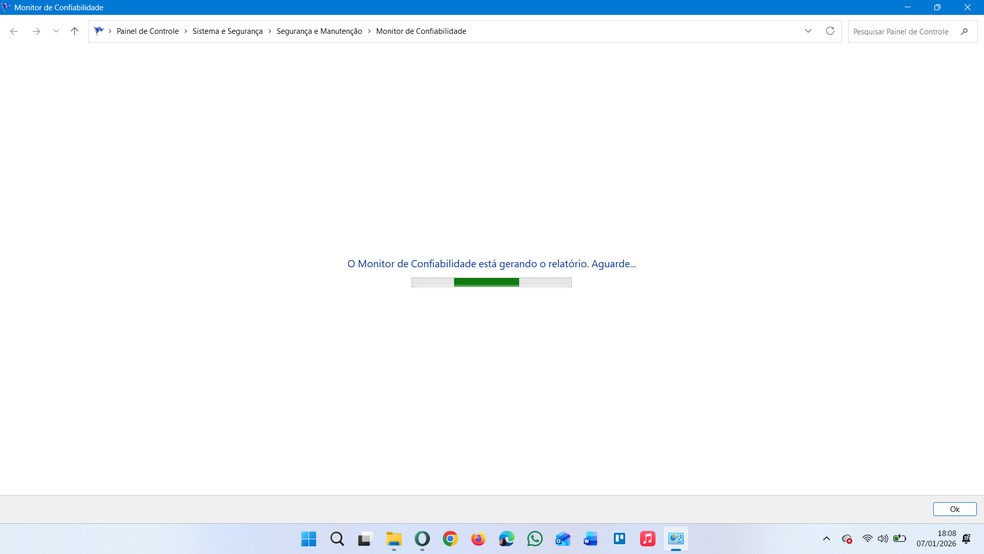Launch Microsoft Edge from taskbar
Screen dimensions: 984x554
[x=506, y=539]
